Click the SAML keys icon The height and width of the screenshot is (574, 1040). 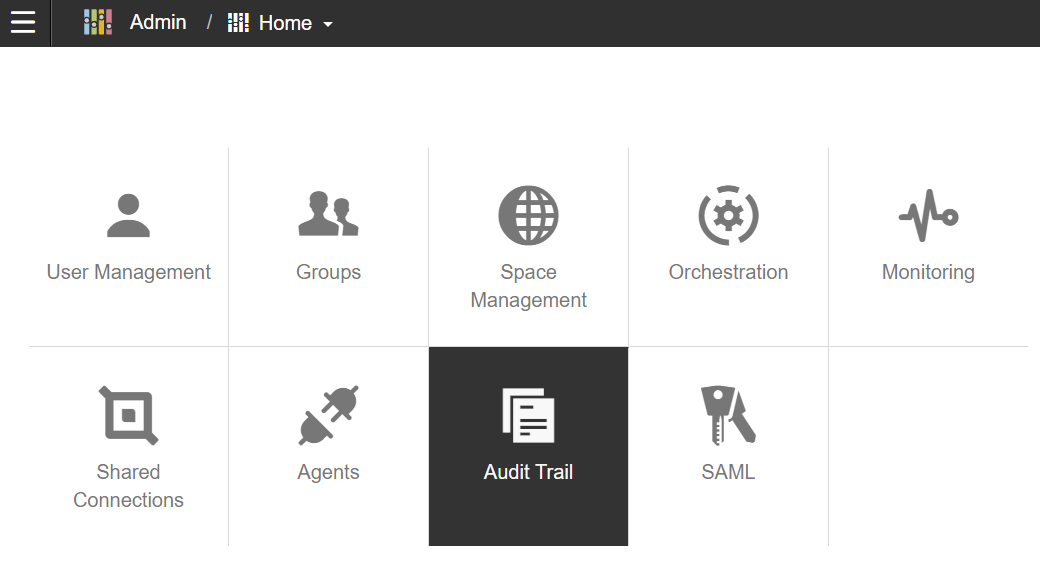(728, 415)
